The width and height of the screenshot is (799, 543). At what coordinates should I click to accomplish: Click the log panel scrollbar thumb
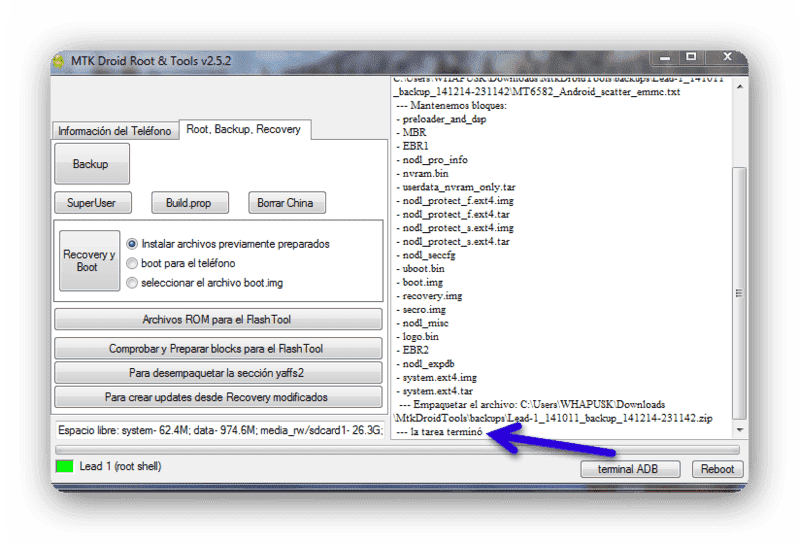[739, 293]
